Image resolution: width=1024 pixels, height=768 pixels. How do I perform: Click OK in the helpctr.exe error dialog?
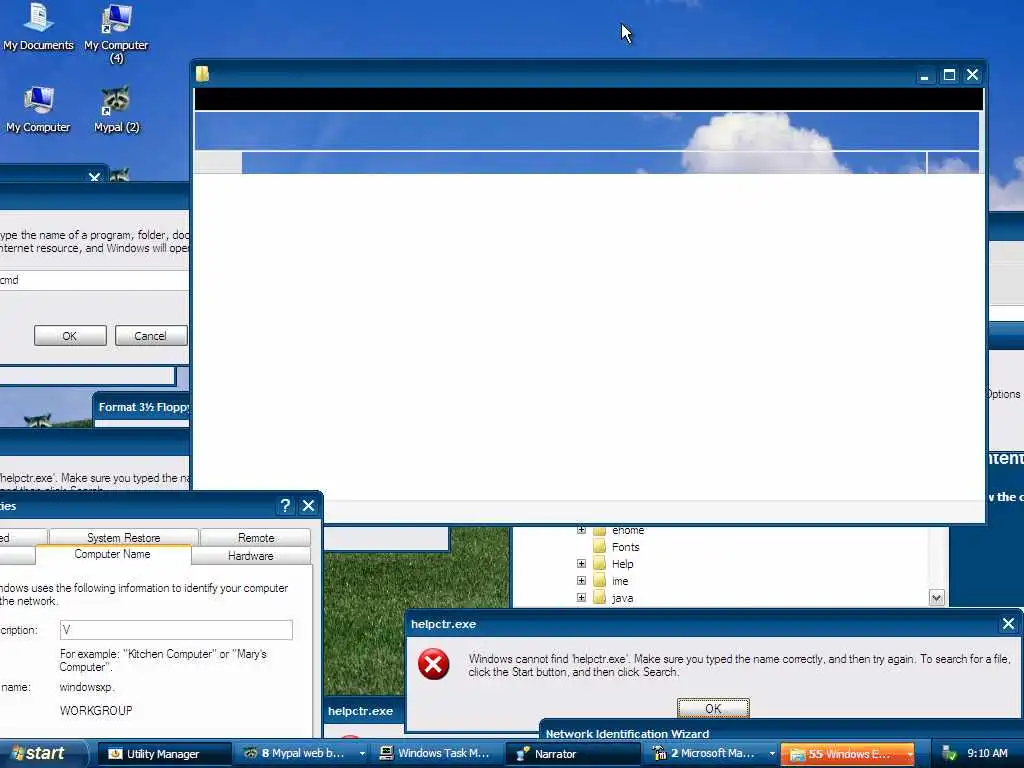click(x=713, y=709)
